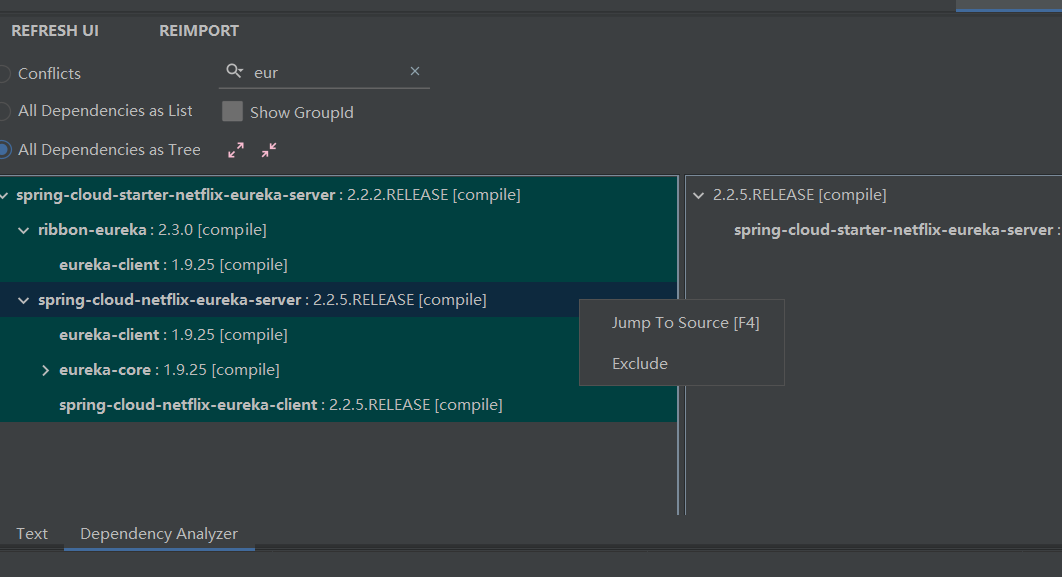The width and height of the screenshot is (1062, 577).
Task: Enable the Show GroupId checkbox
Action: pyautogui.click(x=232, y=112)
